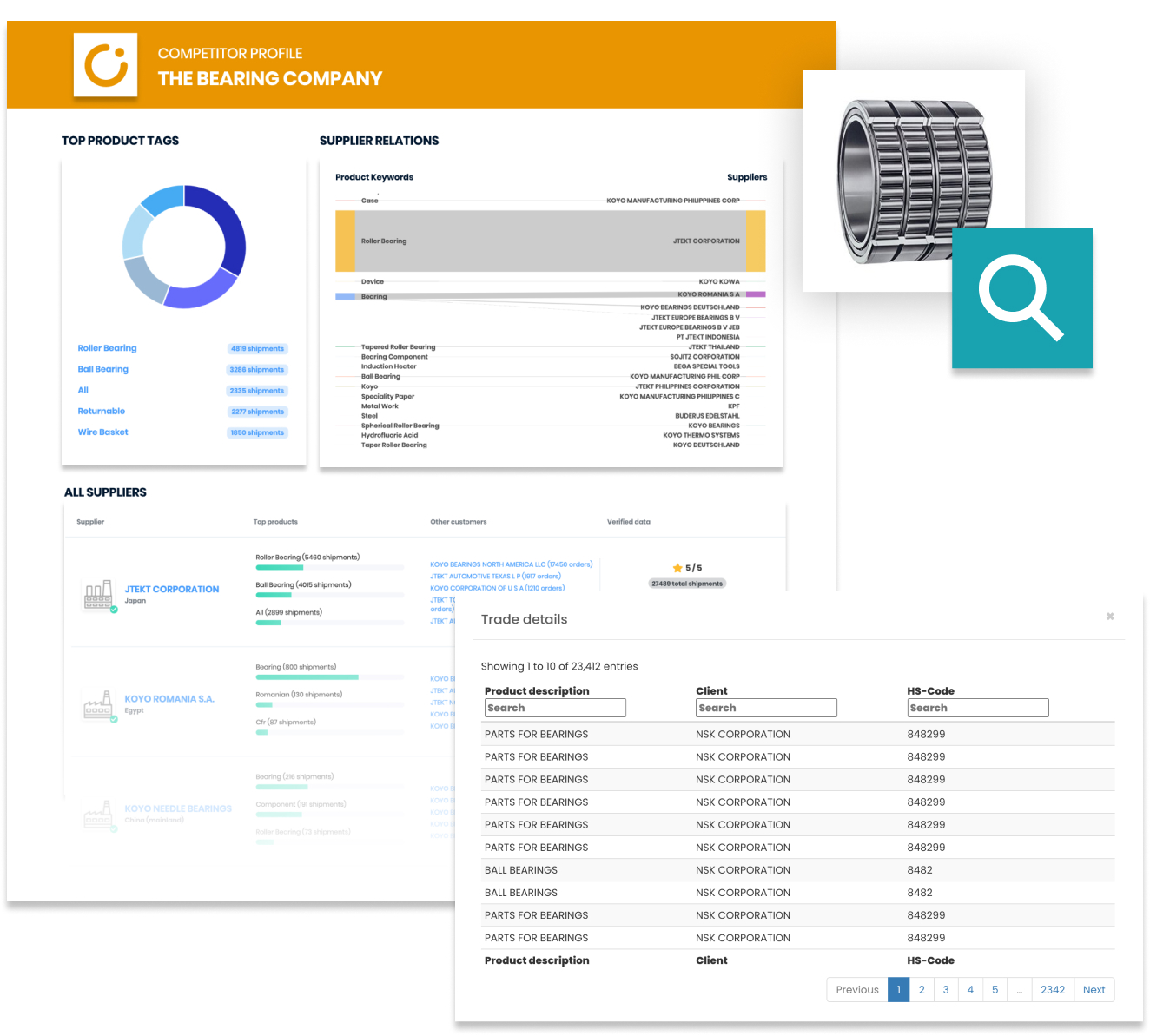Click the Trade details dialog title
Image resolution: width=1150 pixels, height=1036 pixels.
[x=524, y=619]
